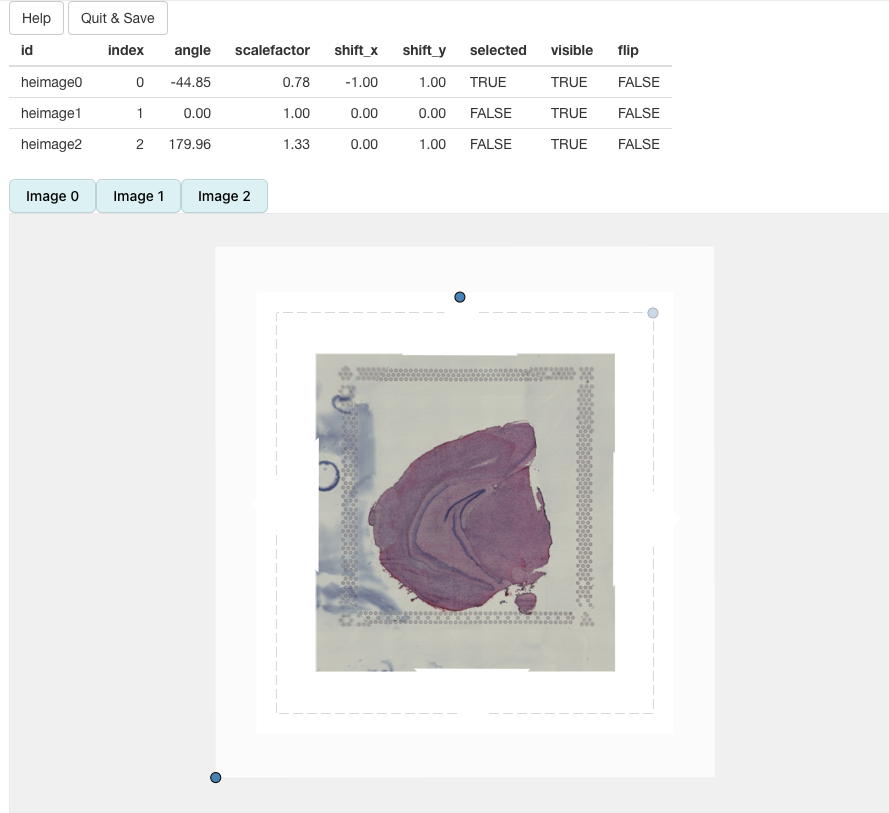This screenshot has width=889, height=813.
Task: Click the faded handle at dashed frame's top-right corner
Action: [x=653, y=313]
